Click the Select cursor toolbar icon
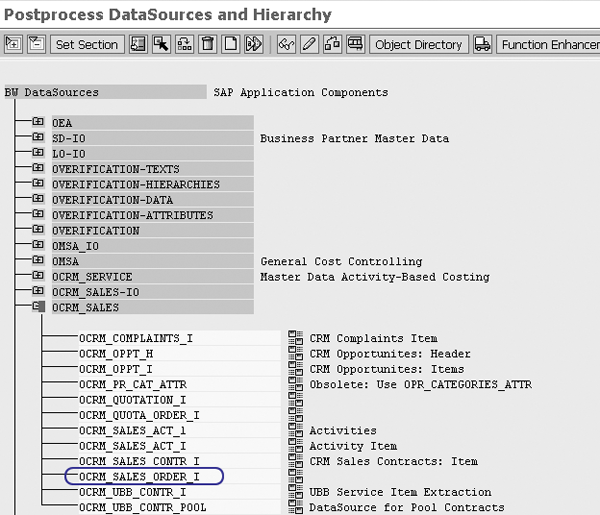The height and width of the screenshot is (515, 600). point(161,44)
